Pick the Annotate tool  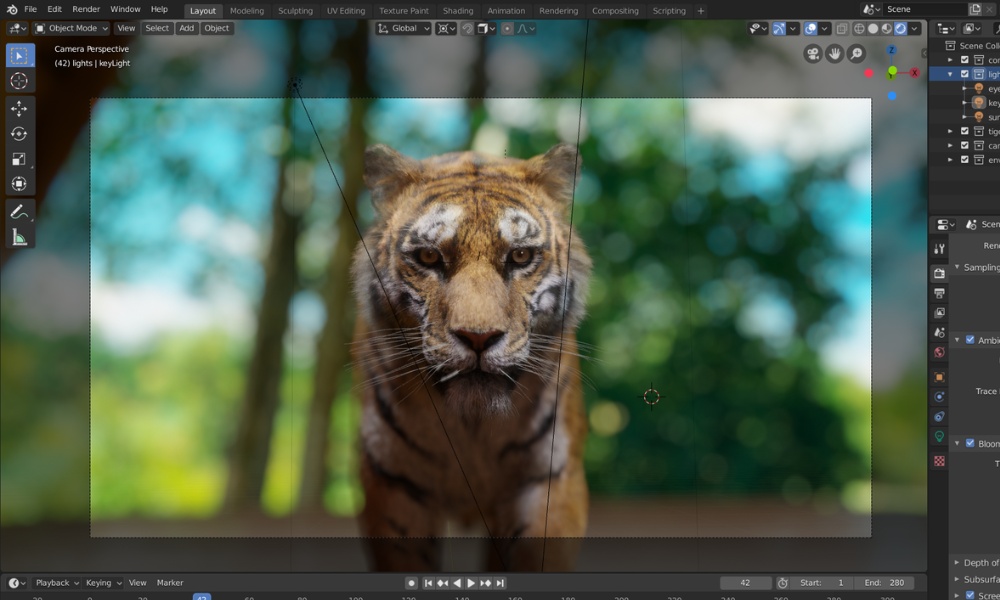[20, 210]
